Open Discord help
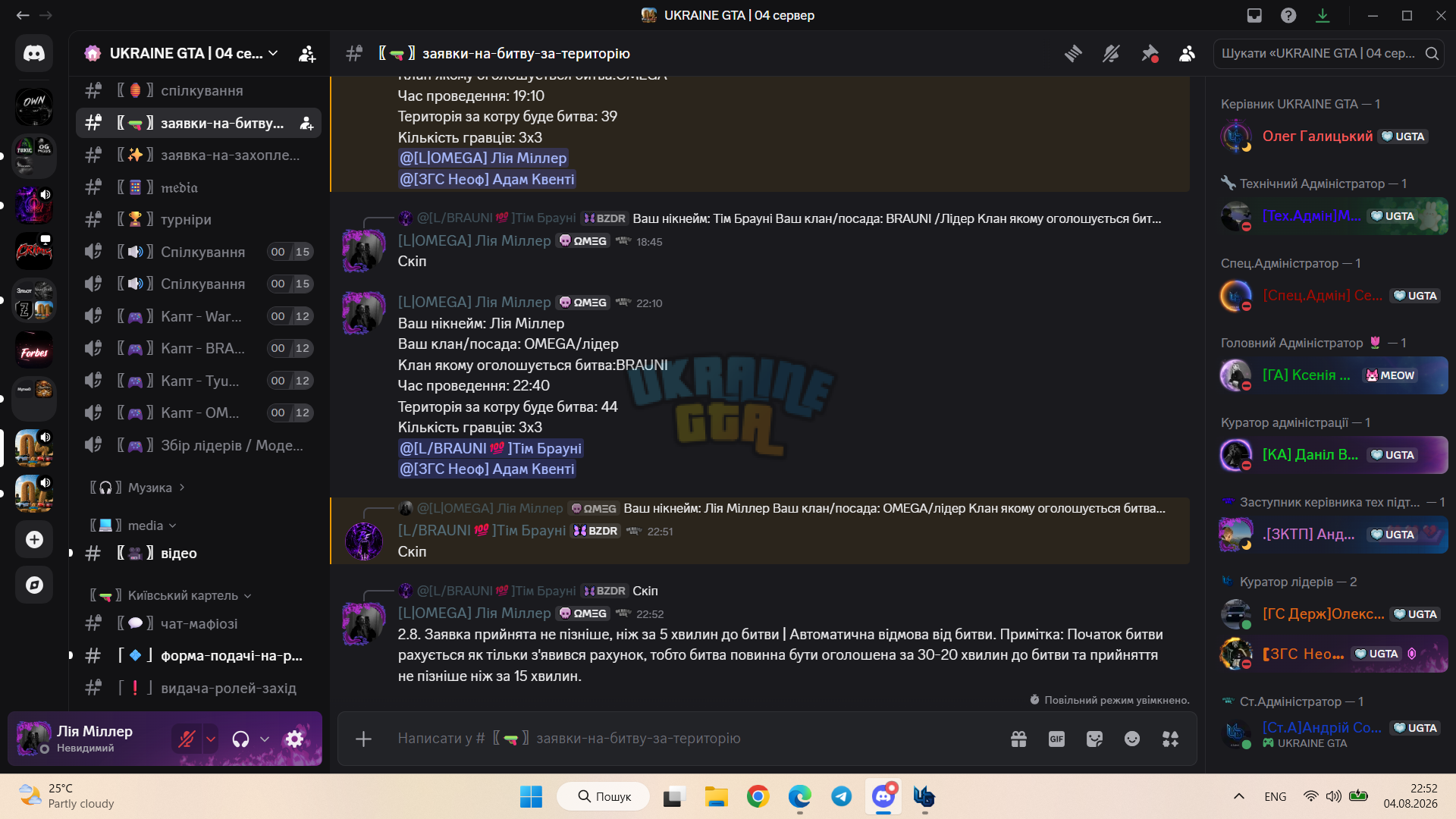The image size is (1456, 819). 1288,15
